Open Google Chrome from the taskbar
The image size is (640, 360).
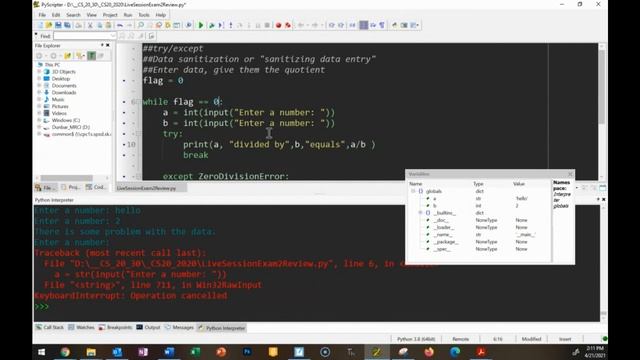[x=65, y=352]
